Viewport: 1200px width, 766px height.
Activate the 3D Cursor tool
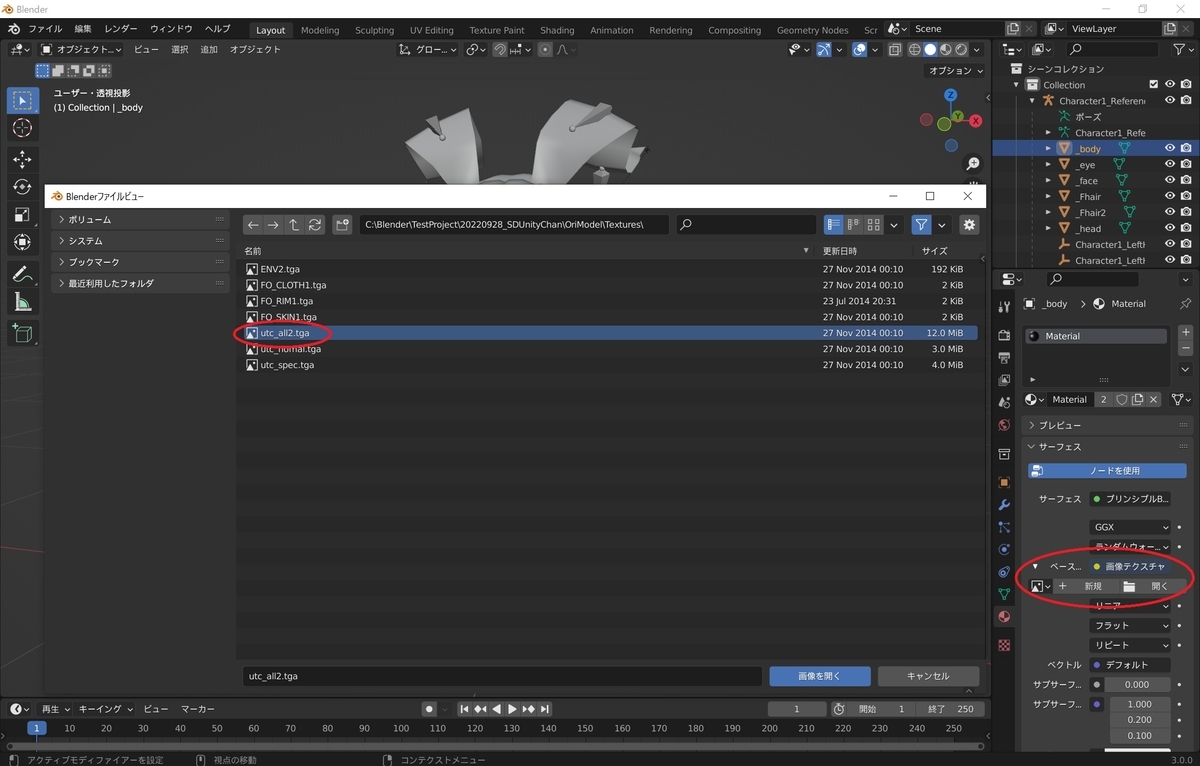[x=22, y=128]
